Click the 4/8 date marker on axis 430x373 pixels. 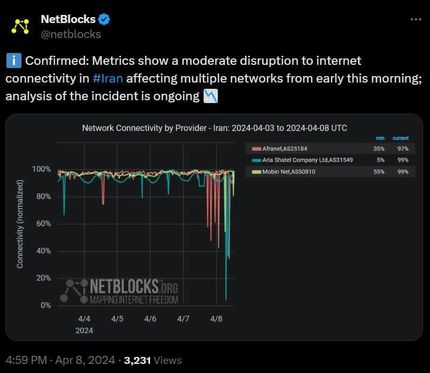pos(216,319)
